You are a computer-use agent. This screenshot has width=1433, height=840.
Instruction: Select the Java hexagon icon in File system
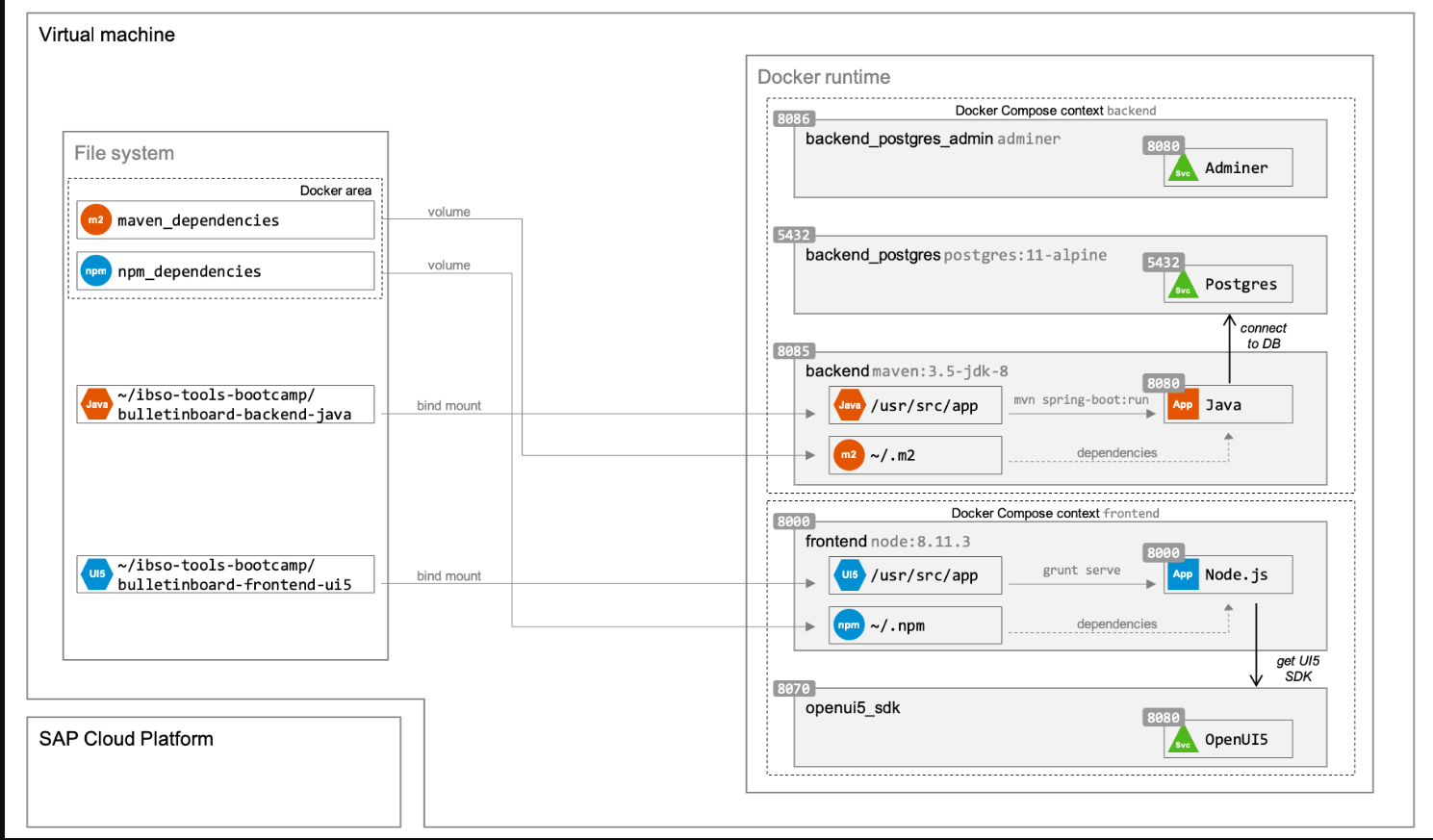click(x=96, y=404)
